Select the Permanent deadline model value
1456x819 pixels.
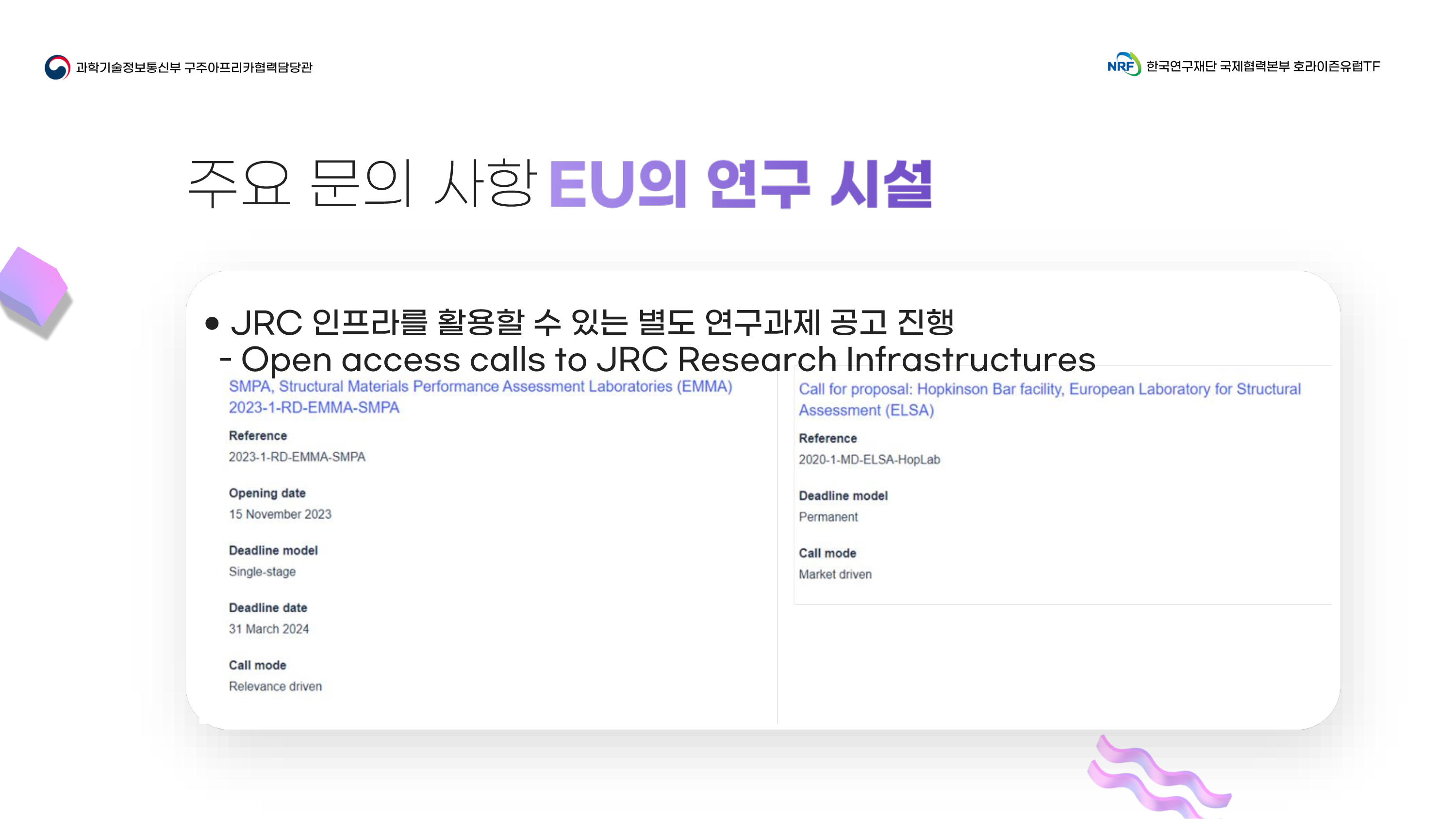(828, 517)
